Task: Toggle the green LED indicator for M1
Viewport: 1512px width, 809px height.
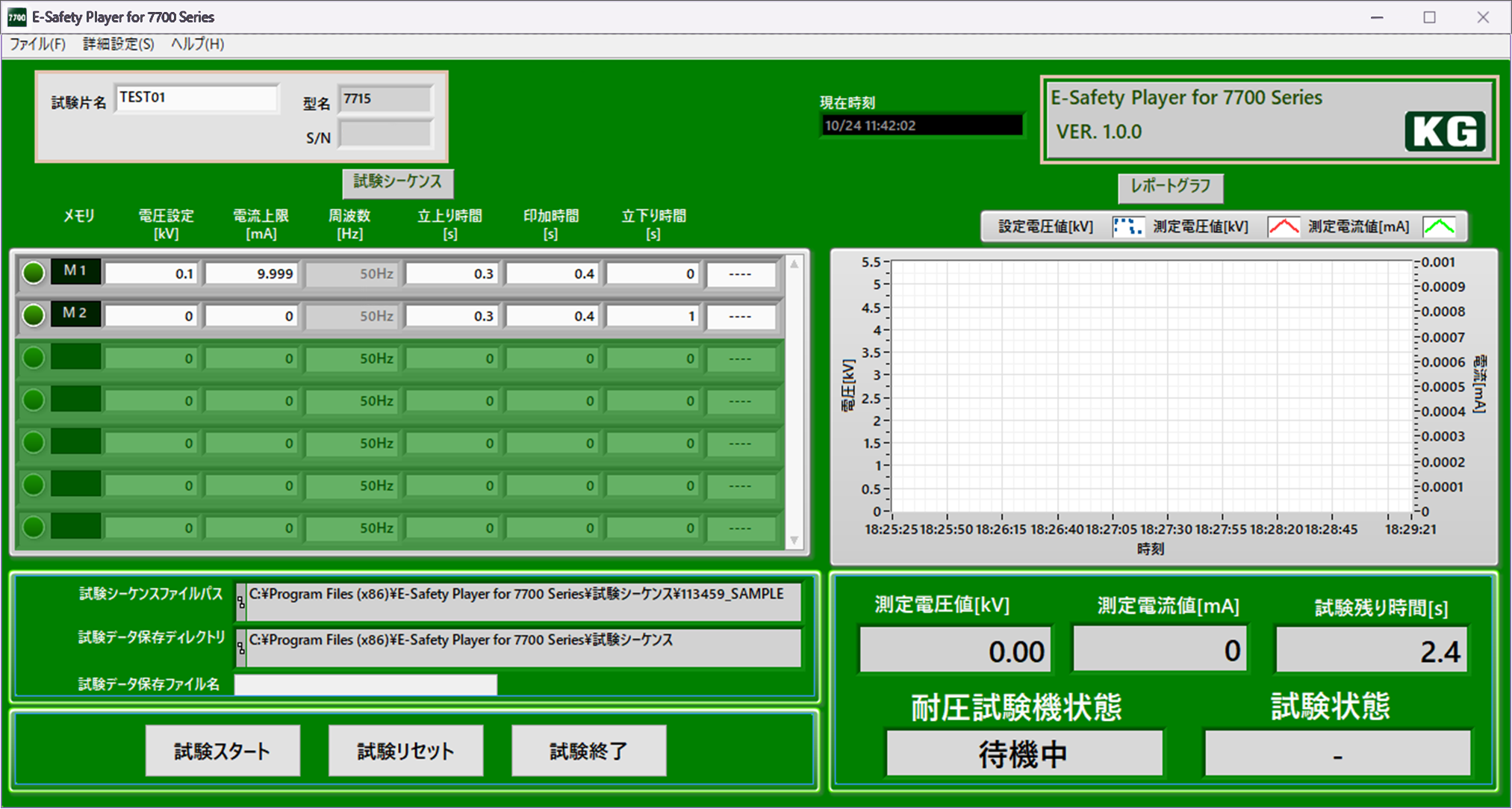Action: 34,273
